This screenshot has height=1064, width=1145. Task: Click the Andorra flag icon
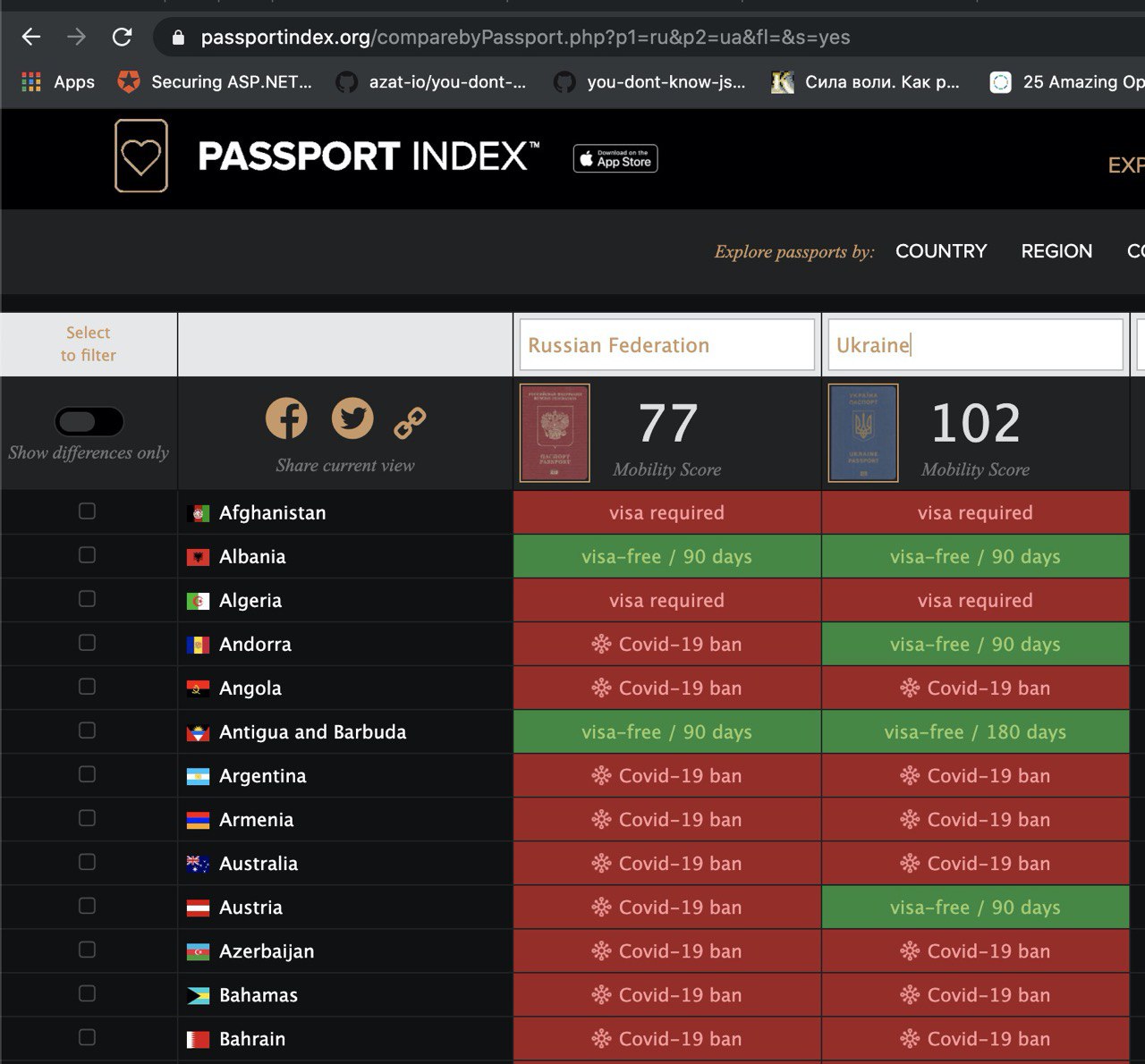[x=198, y=645]
